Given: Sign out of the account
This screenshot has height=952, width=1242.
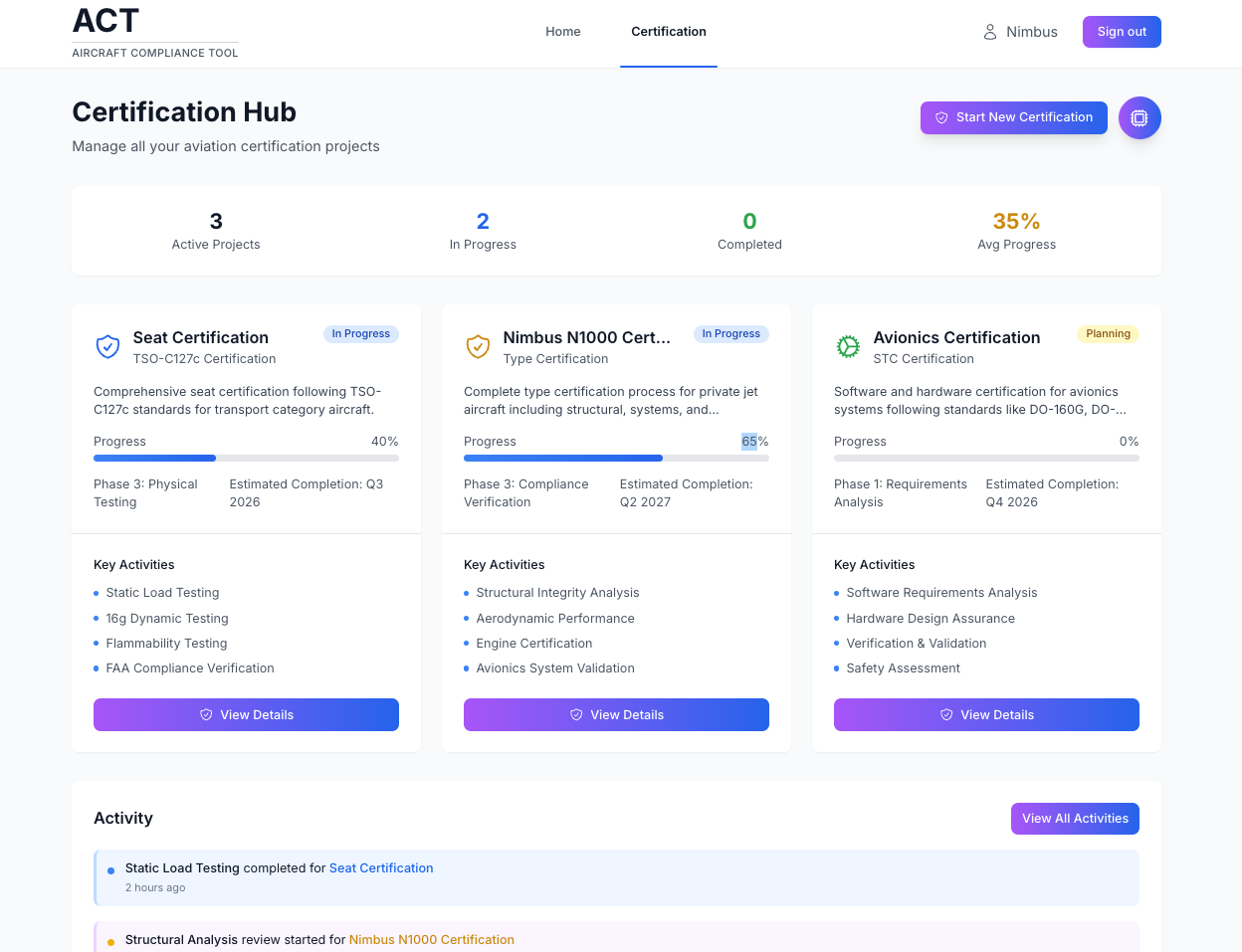Looking at the screenshot, I should [x=1122, y=32].
